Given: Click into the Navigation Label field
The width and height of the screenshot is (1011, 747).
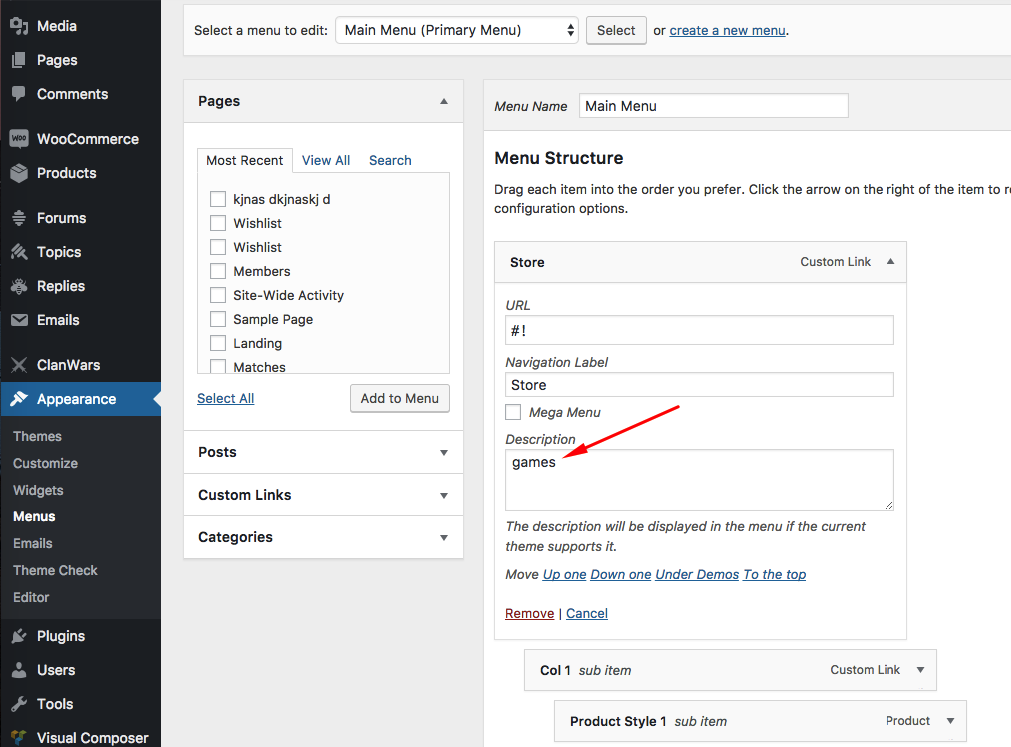Looking at the screenshot, I should [x=700, y=385].
